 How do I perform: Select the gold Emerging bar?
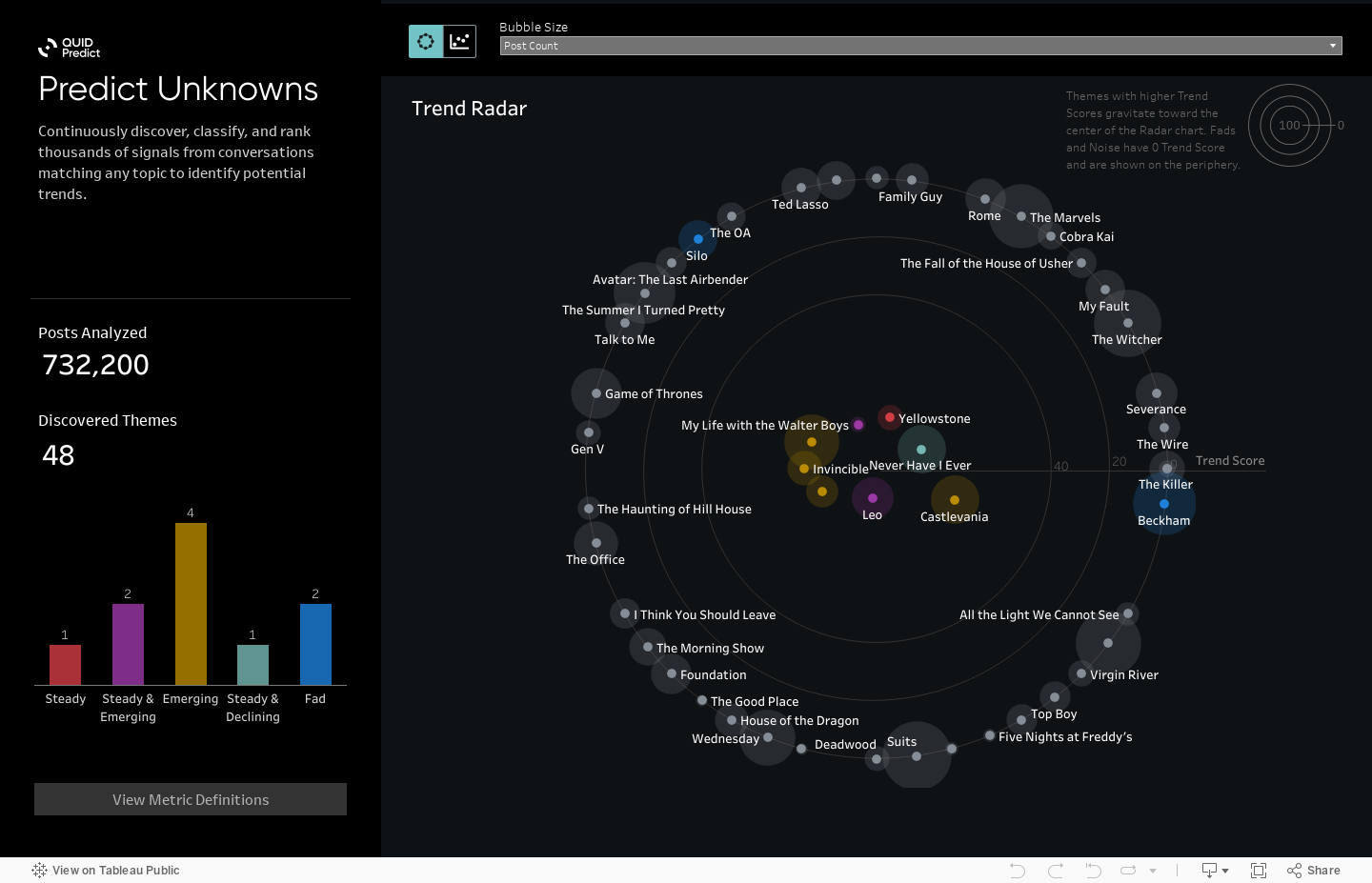[x=191, y=604]
